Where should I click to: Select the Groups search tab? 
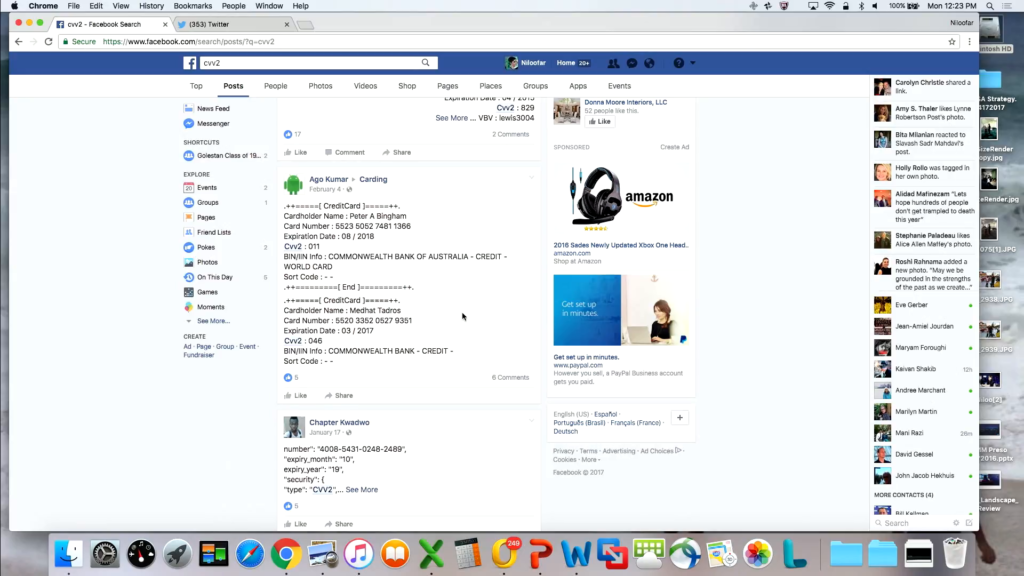pyautogui.click(x=535, y=86)
